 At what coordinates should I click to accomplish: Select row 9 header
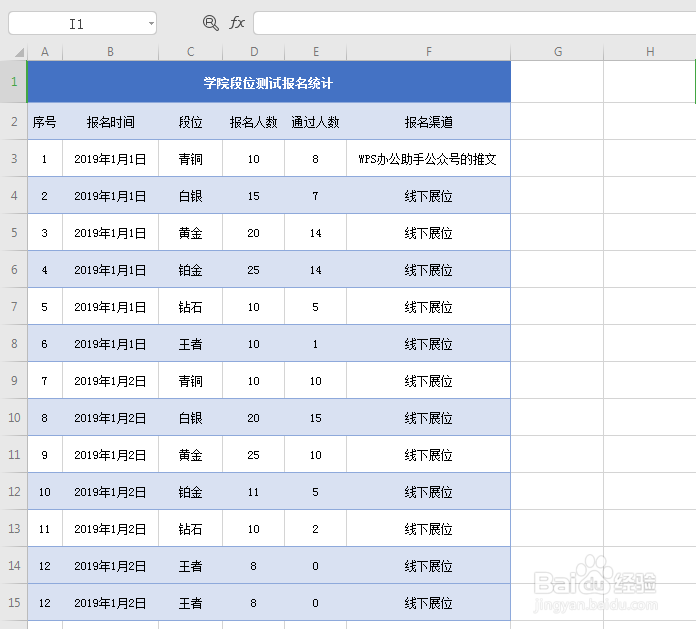tap(14, 380)
